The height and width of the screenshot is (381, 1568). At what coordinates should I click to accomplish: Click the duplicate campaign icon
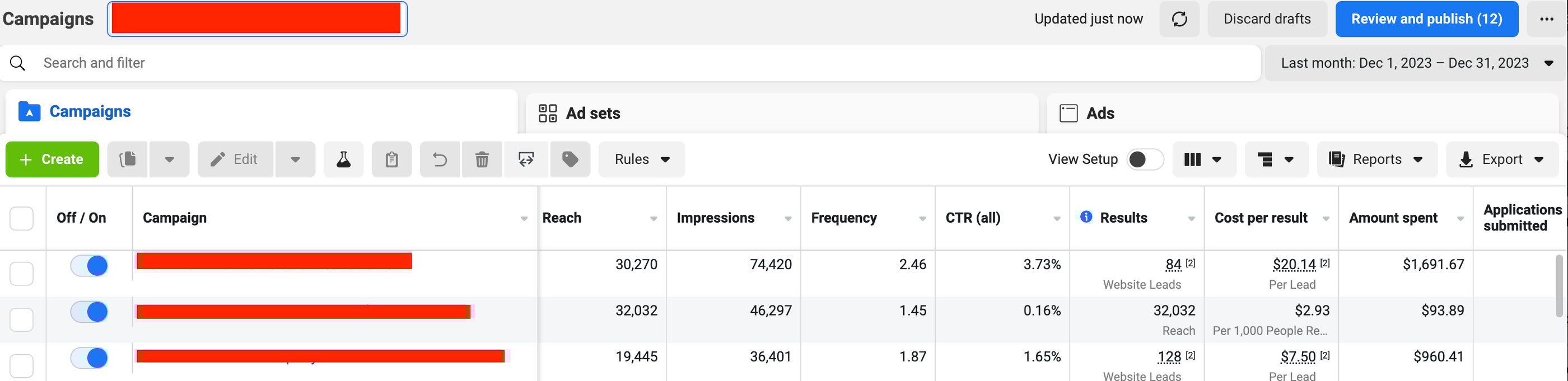128,159
